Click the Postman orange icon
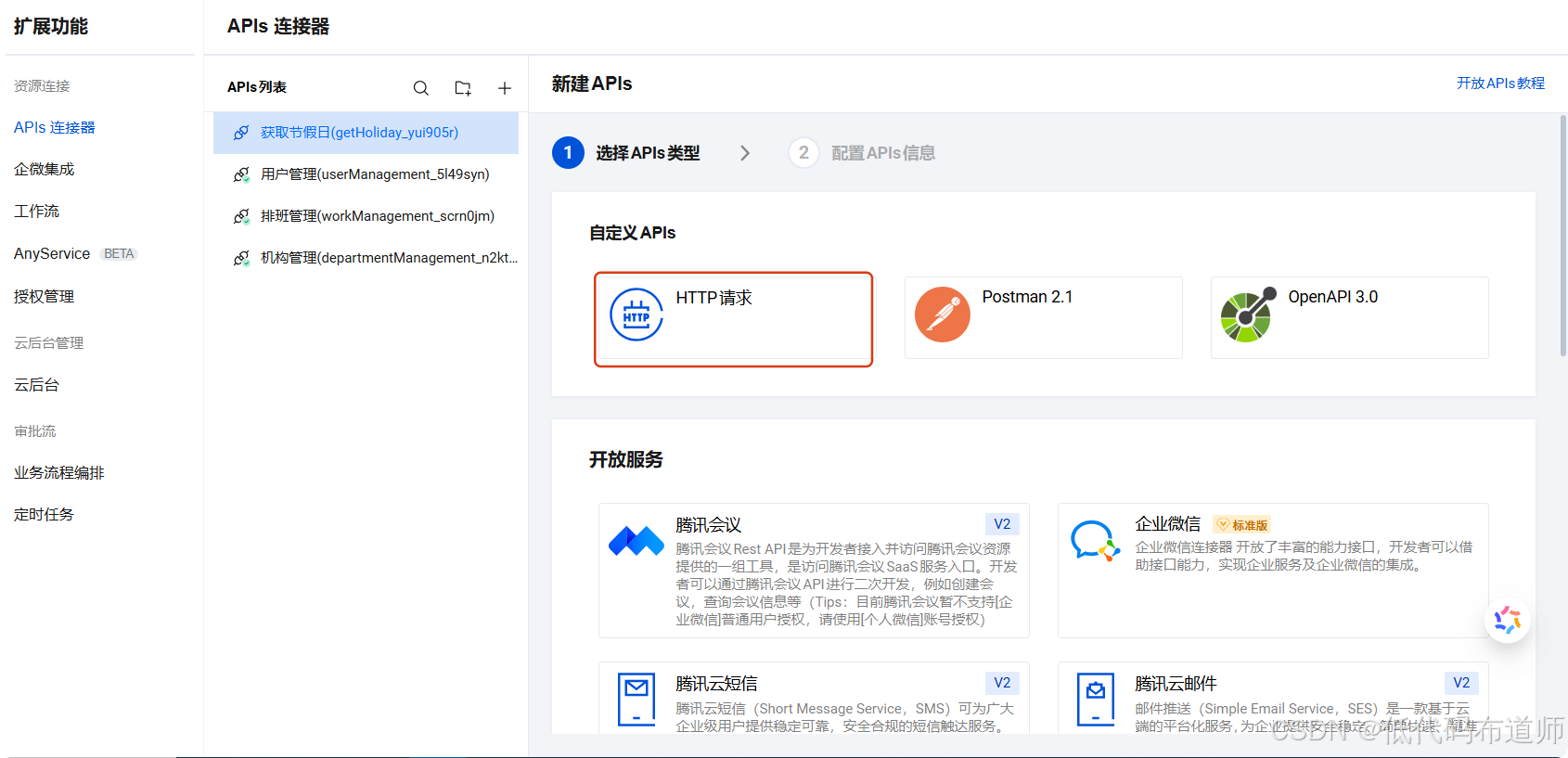 pos(943,315)
